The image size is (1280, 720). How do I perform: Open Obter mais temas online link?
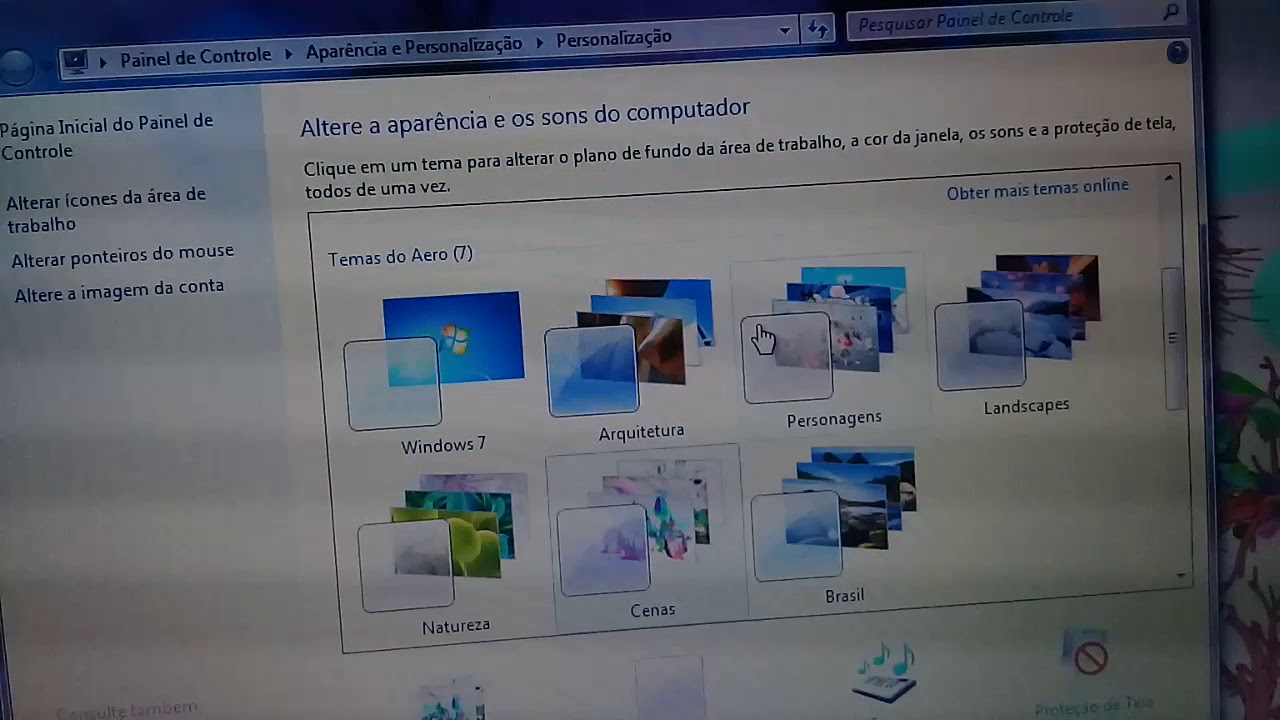1037,188
